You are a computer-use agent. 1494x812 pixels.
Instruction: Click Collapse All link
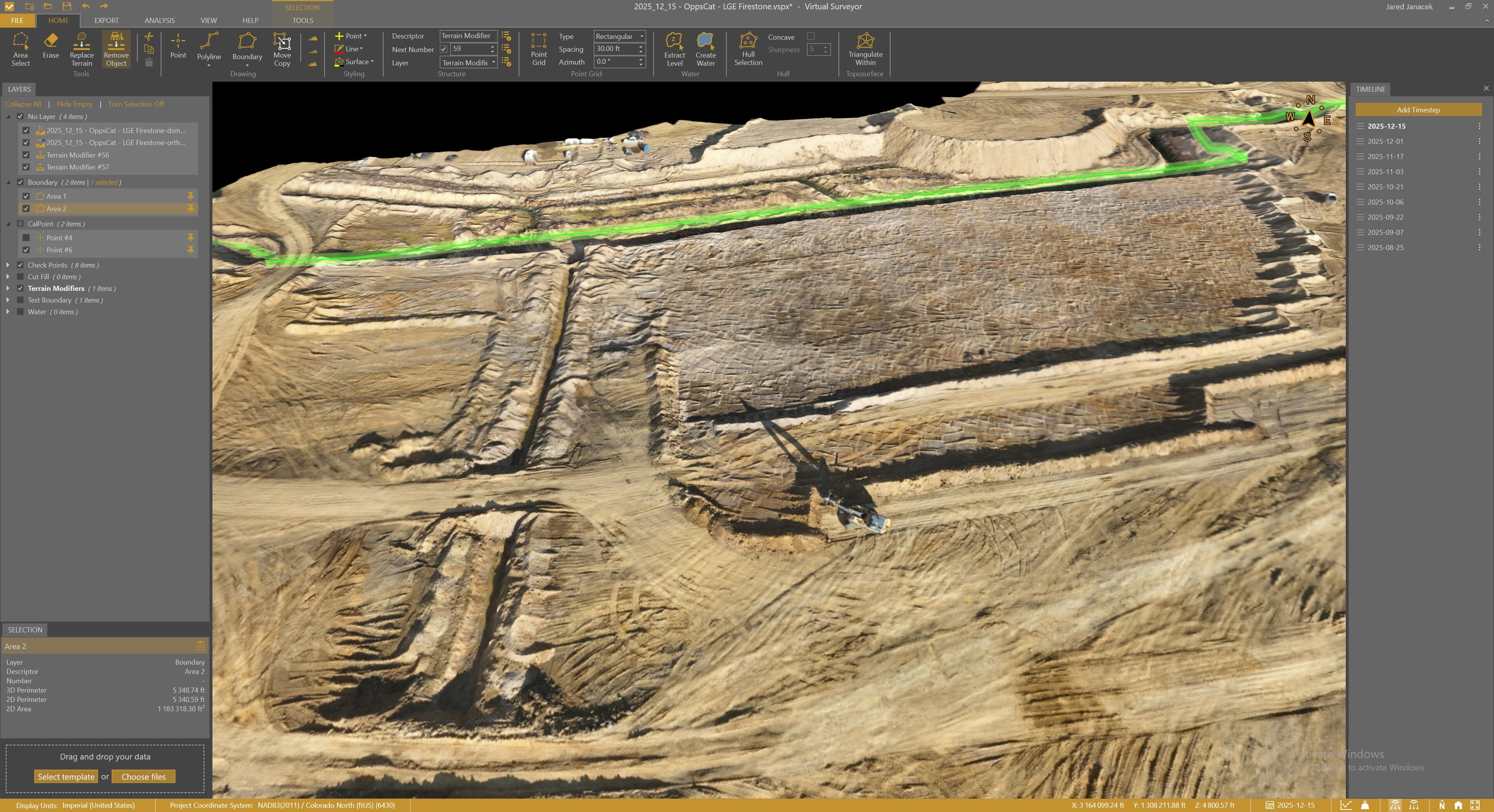click(x=23, y=104)
